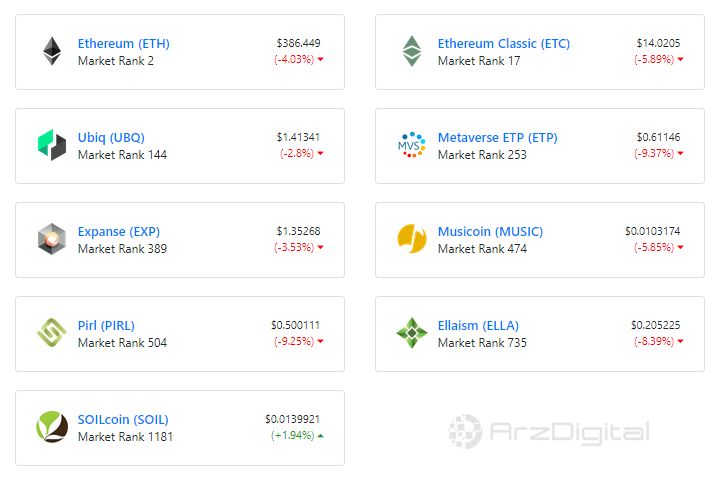Click the (-4.03%) Ethereum change value
This screenshot has height=478, width=716.
(294, 59)
